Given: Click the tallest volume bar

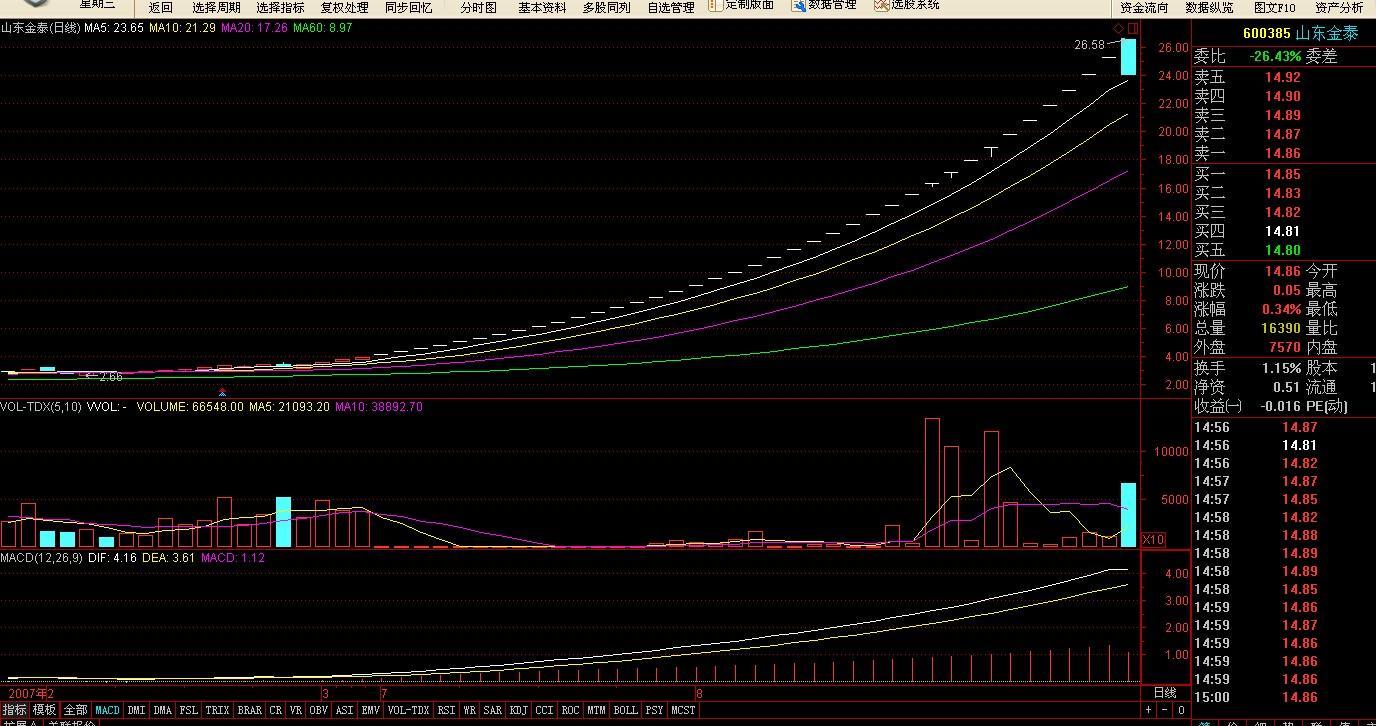Looking at the screenshot, I should [932, 482].
